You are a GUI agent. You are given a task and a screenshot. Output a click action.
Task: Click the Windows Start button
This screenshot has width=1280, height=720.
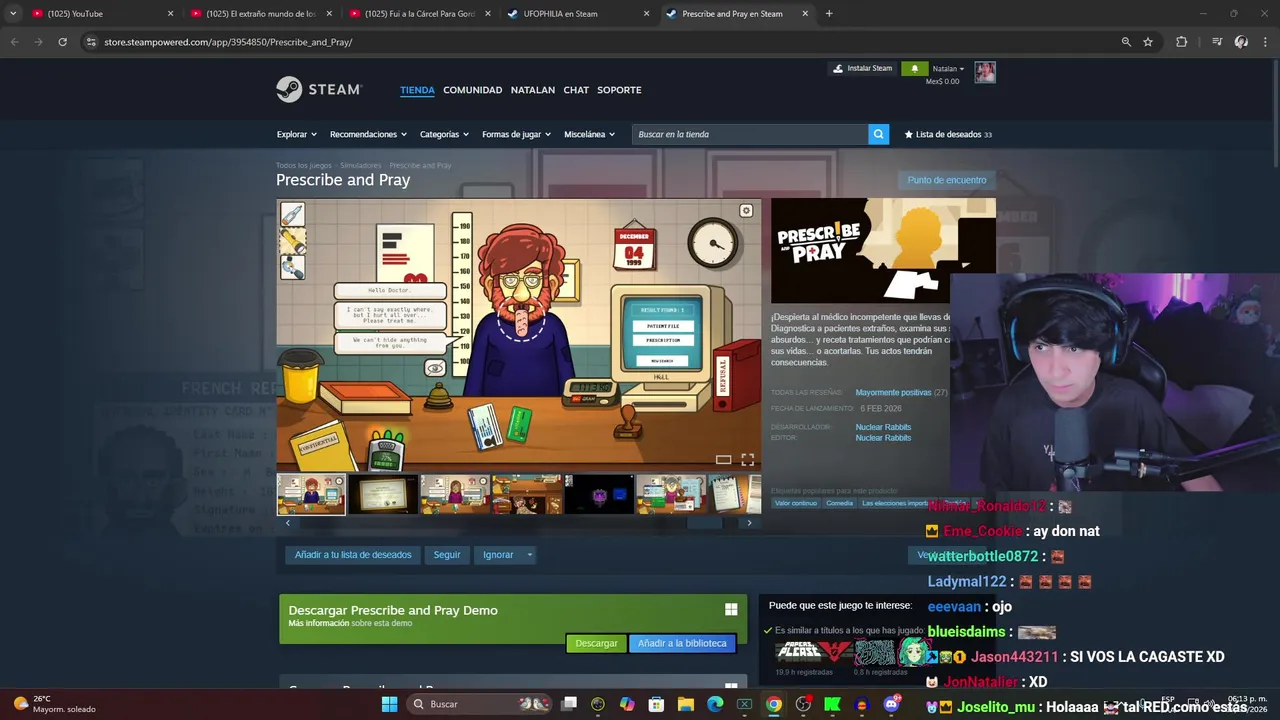(x=389, y=704)
